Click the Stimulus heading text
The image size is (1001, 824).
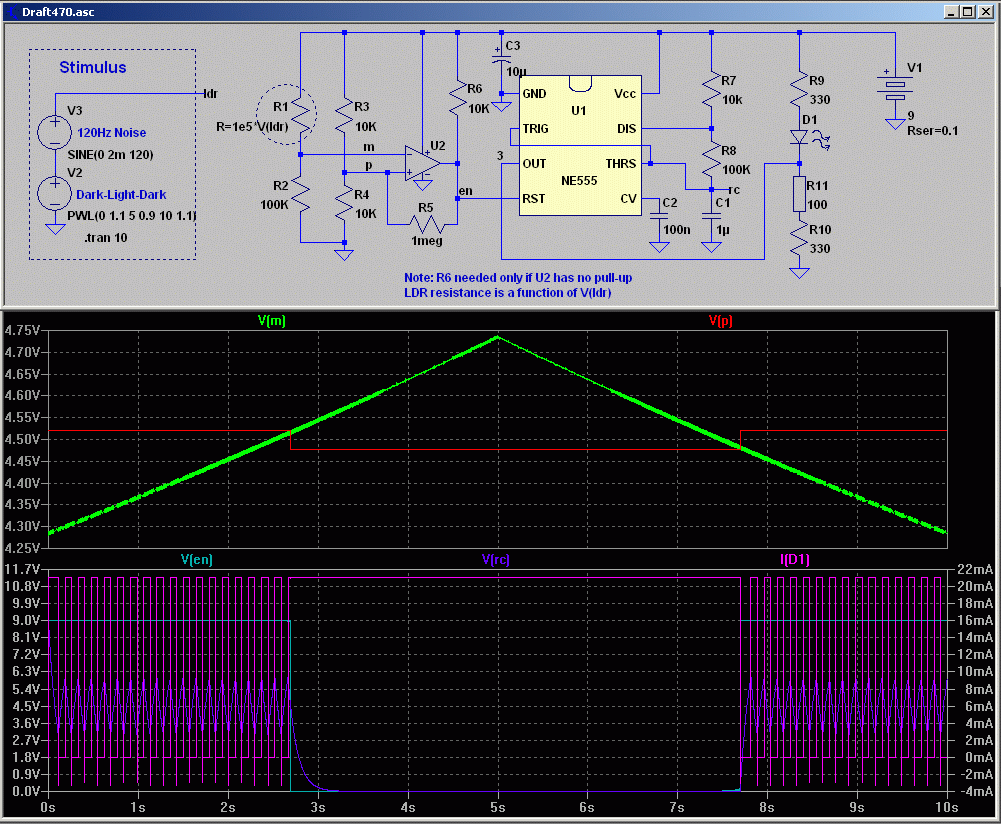point(93,67)
